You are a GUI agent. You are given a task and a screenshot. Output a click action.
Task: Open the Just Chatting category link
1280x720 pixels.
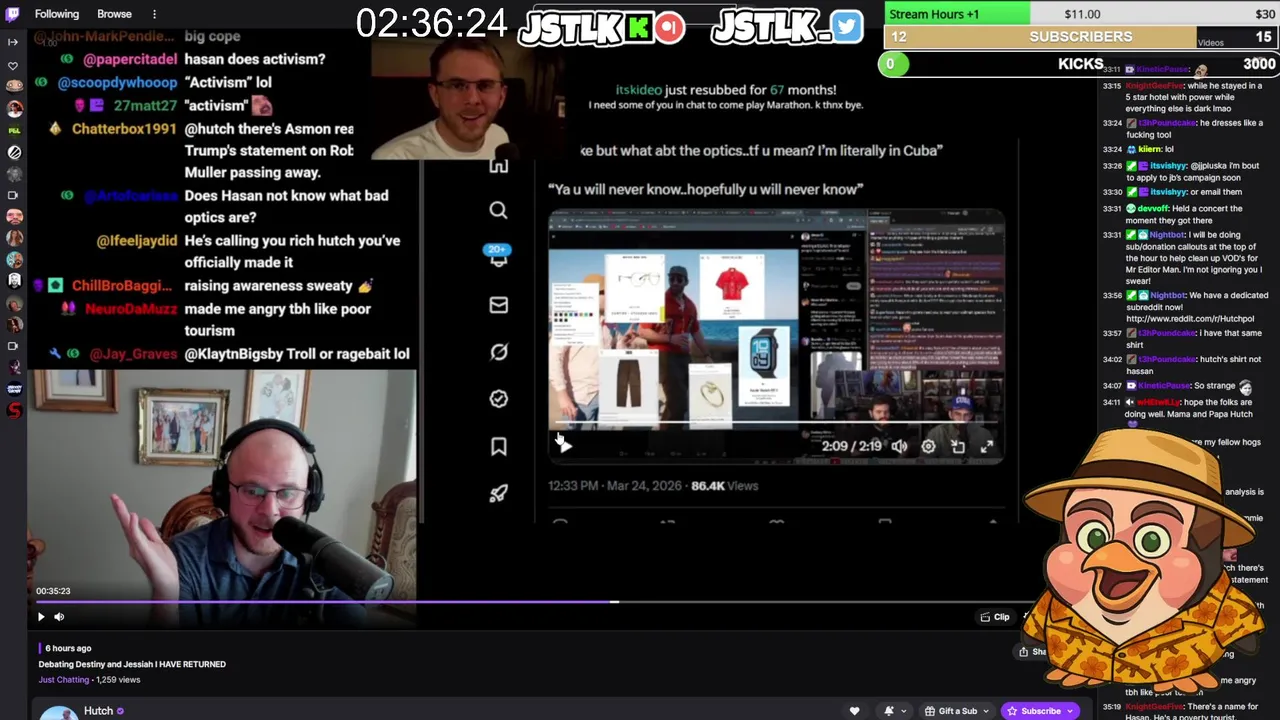coord(64,680)
